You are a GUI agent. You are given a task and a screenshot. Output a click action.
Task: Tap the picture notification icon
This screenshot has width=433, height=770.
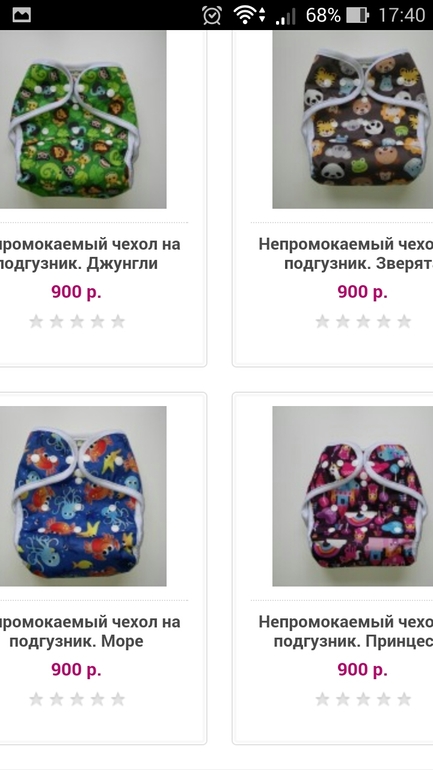[x=22, y=15]
